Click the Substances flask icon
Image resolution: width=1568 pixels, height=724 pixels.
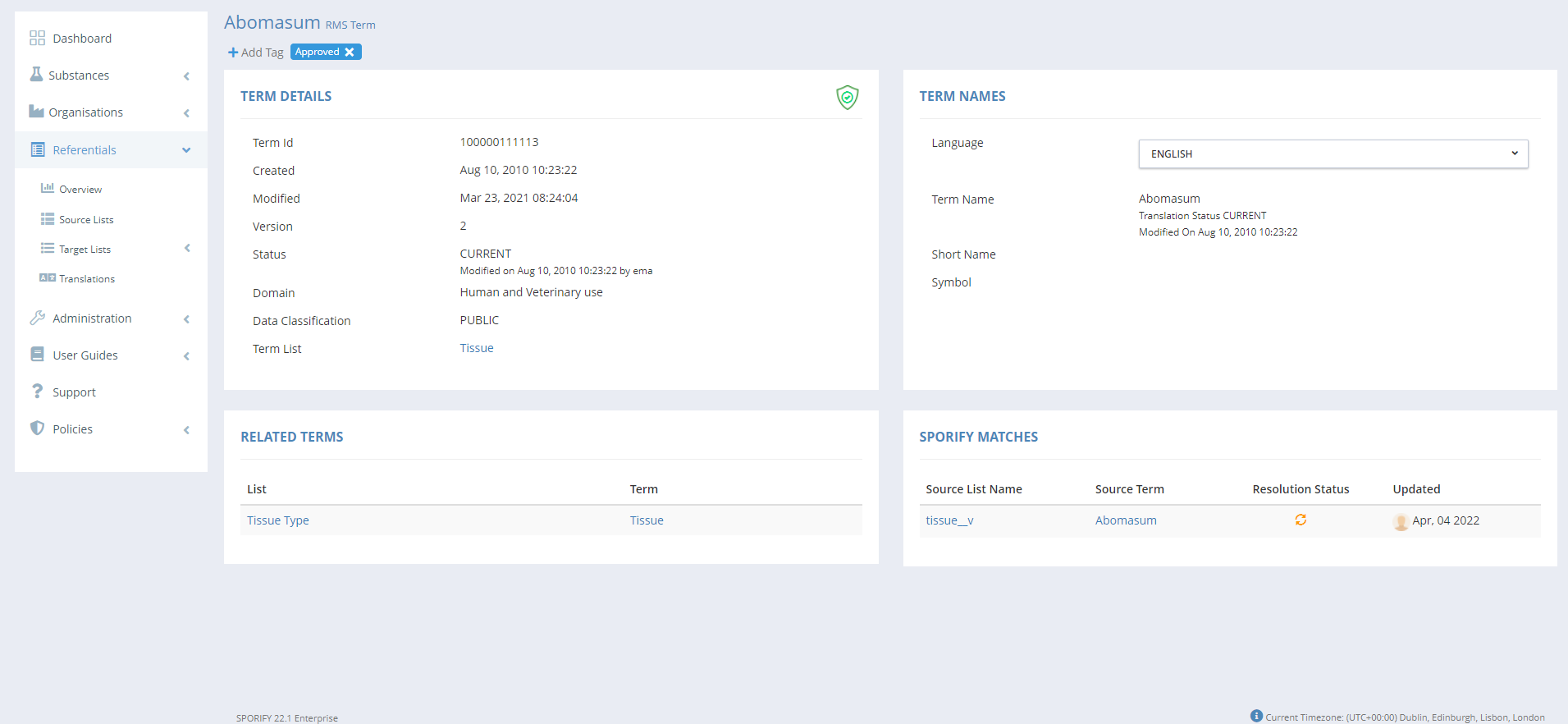coord(36,75)
